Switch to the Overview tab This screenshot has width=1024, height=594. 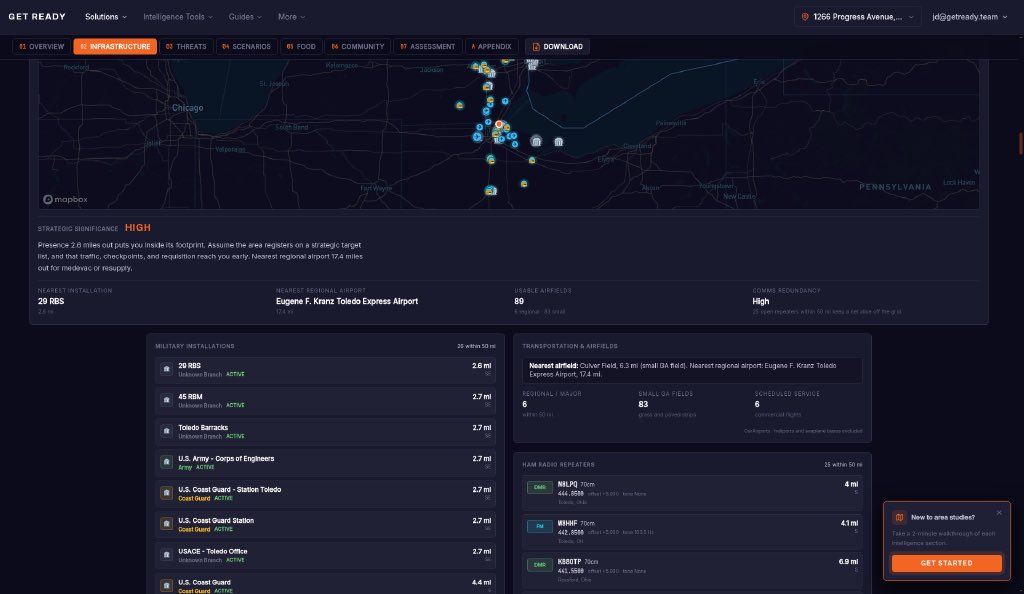coord(42,47)
